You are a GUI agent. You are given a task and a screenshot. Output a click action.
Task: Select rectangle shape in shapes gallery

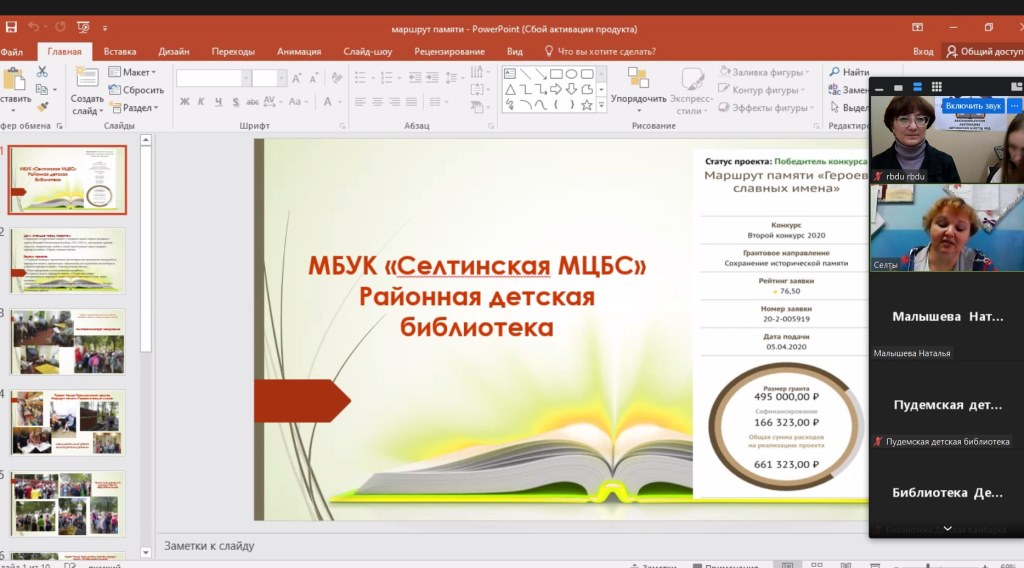click(556, 74)
